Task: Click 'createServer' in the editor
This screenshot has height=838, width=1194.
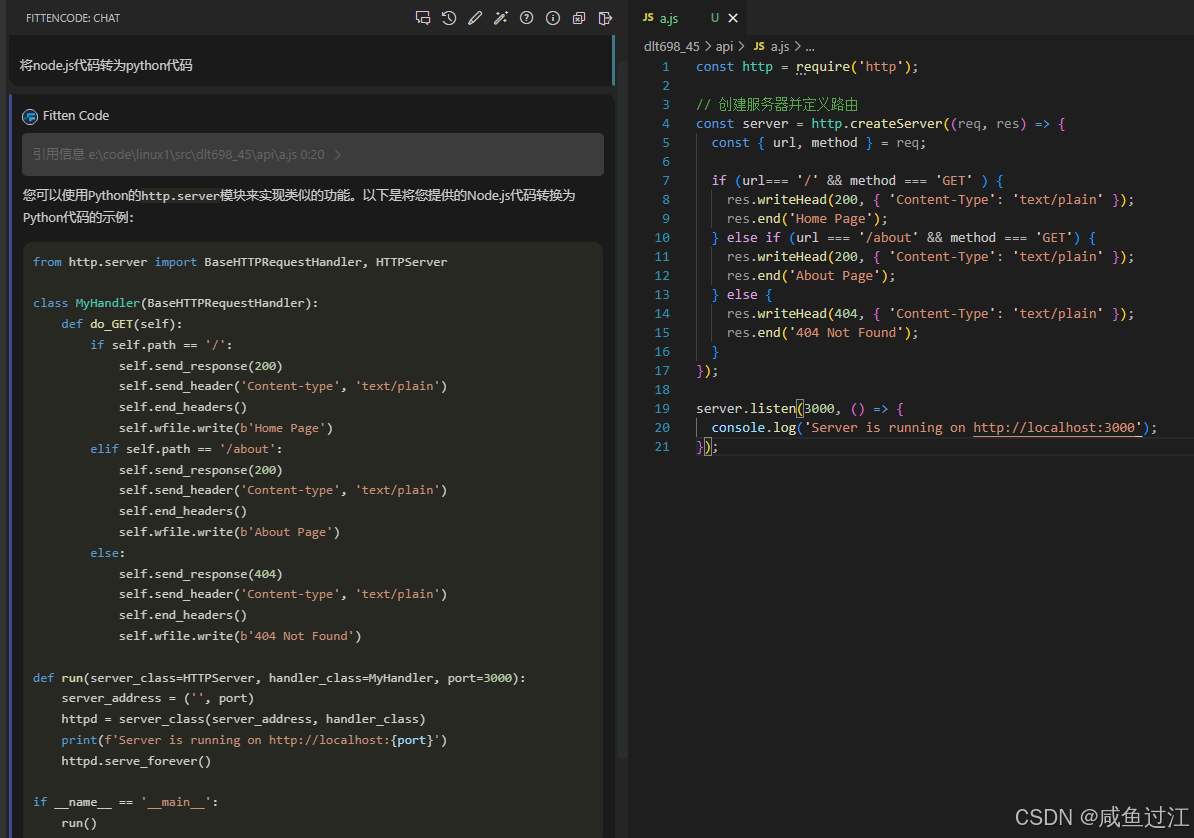Action: click(896, 123)
